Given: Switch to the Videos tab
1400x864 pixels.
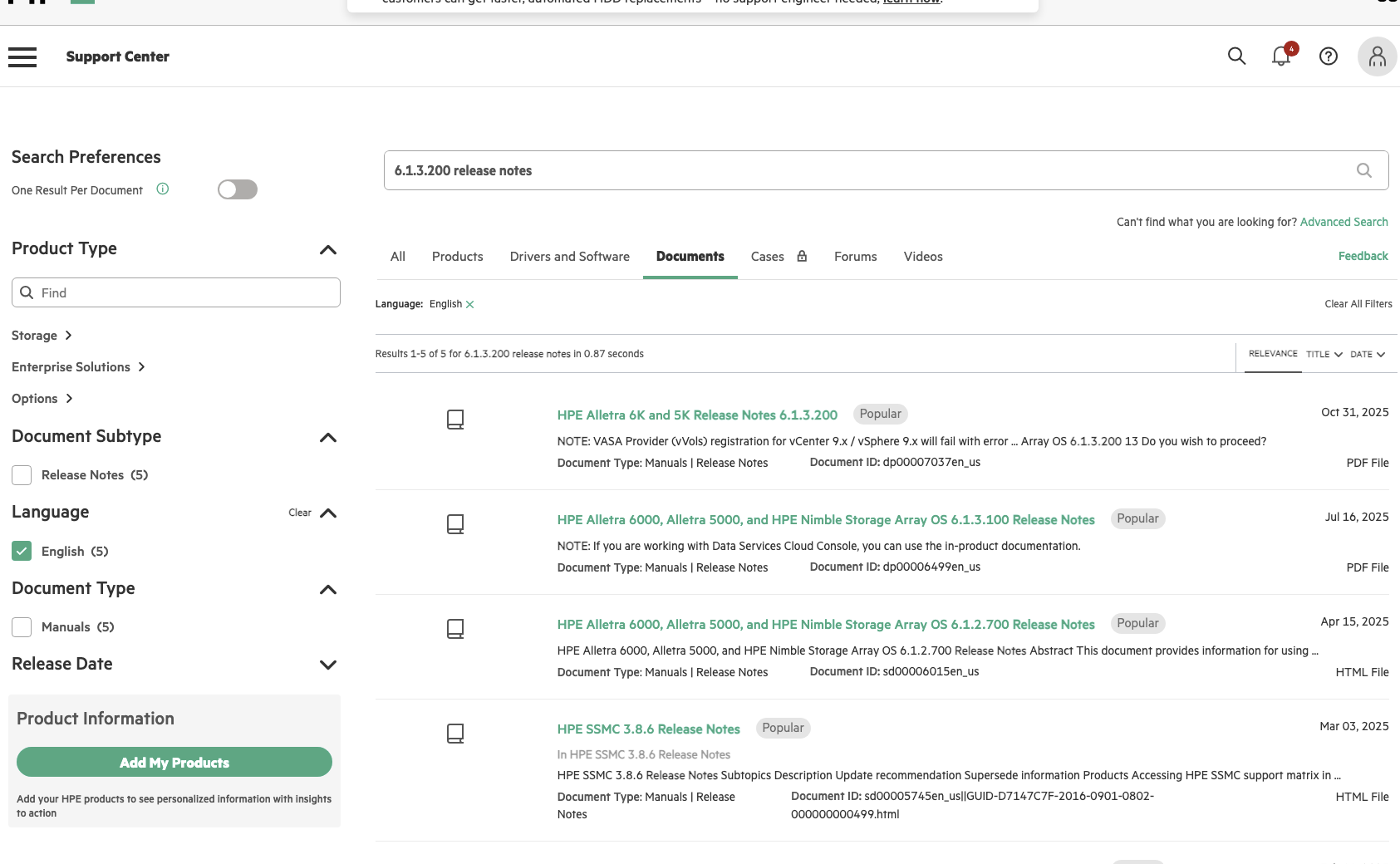Looking at the screenshot, I should tap(922, 257).
